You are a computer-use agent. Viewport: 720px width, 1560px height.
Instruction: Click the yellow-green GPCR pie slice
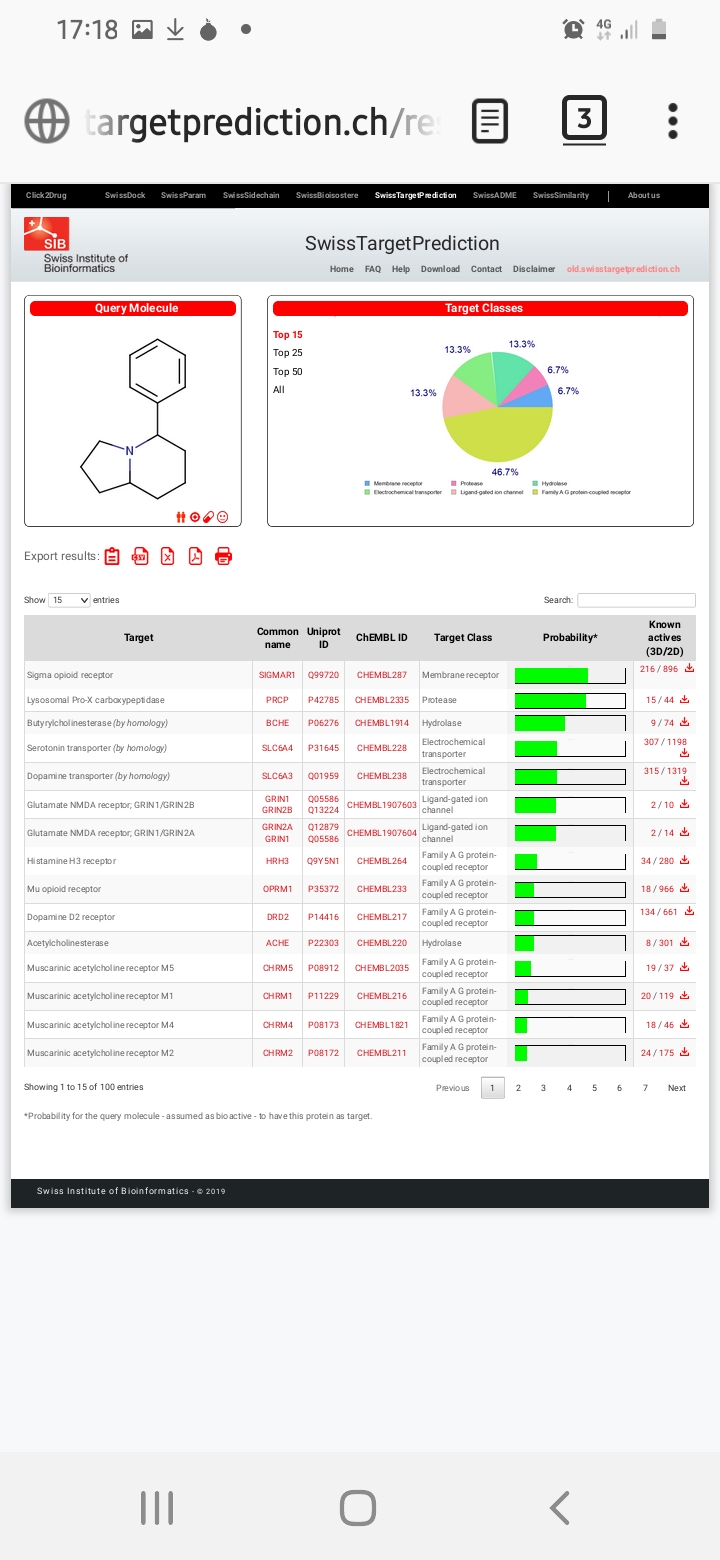(497, 433)
